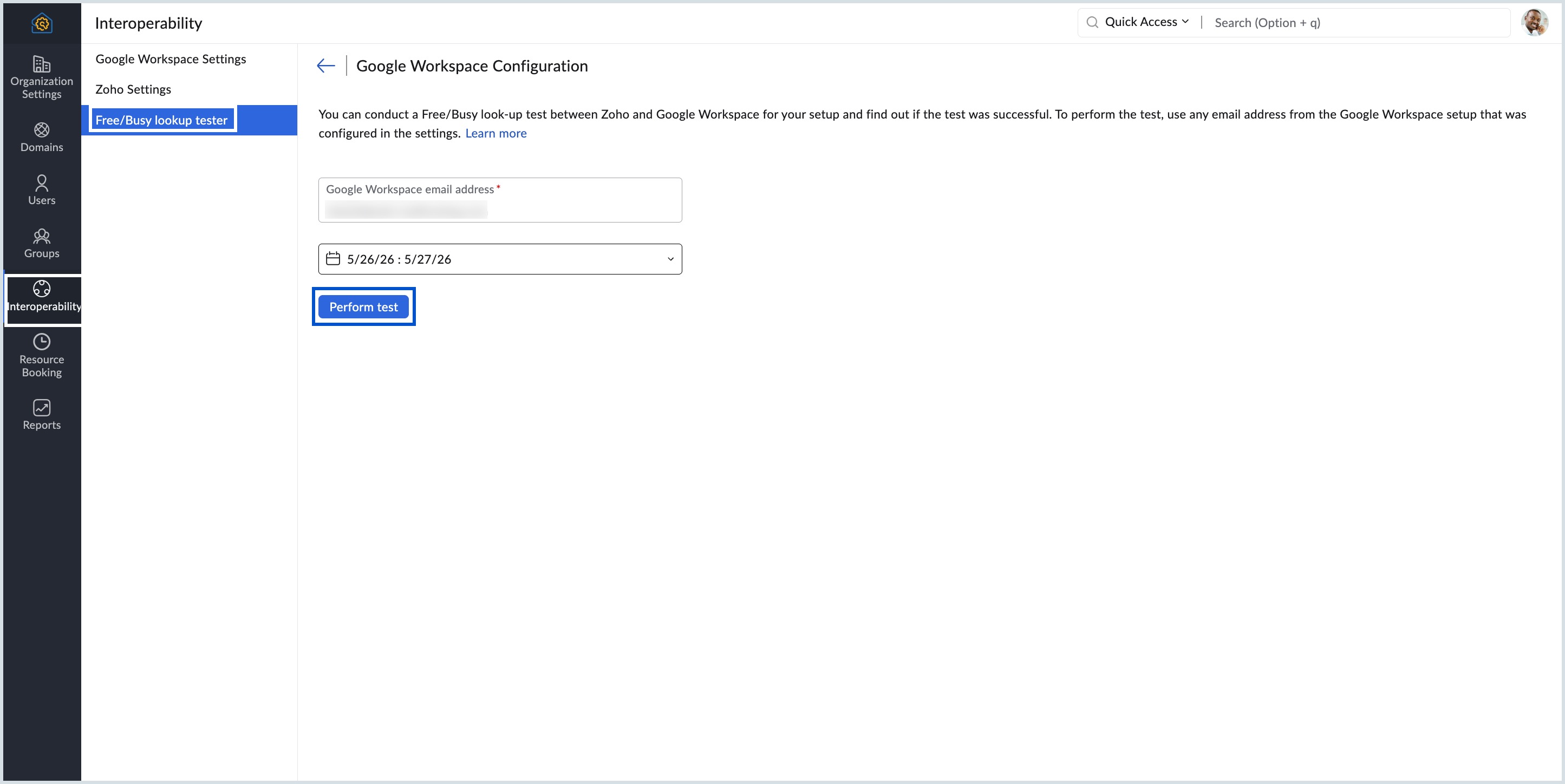Click the back arrow beside Google Workspace Configuration
Screen dimensions: 1565x784
(x=326, y=66)
